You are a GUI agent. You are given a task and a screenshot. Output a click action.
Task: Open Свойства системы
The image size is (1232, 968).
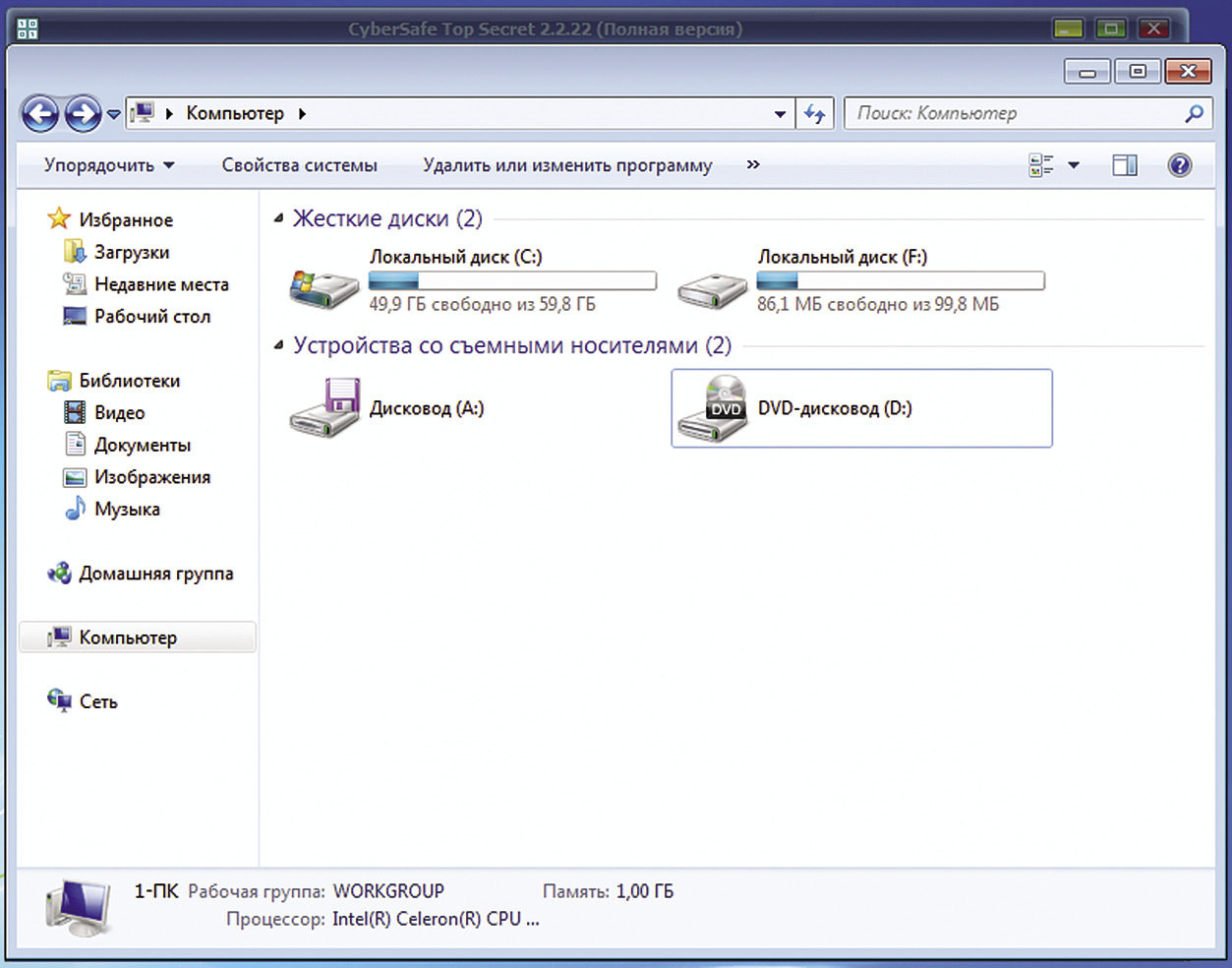coord(299,165)
